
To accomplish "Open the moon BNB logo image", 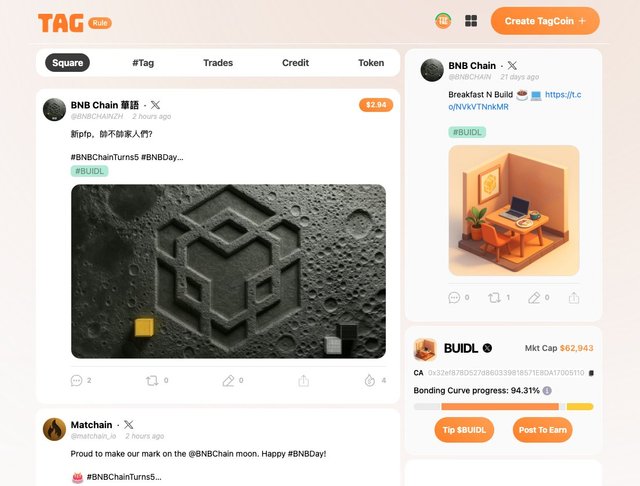I will tap(228, 271).
